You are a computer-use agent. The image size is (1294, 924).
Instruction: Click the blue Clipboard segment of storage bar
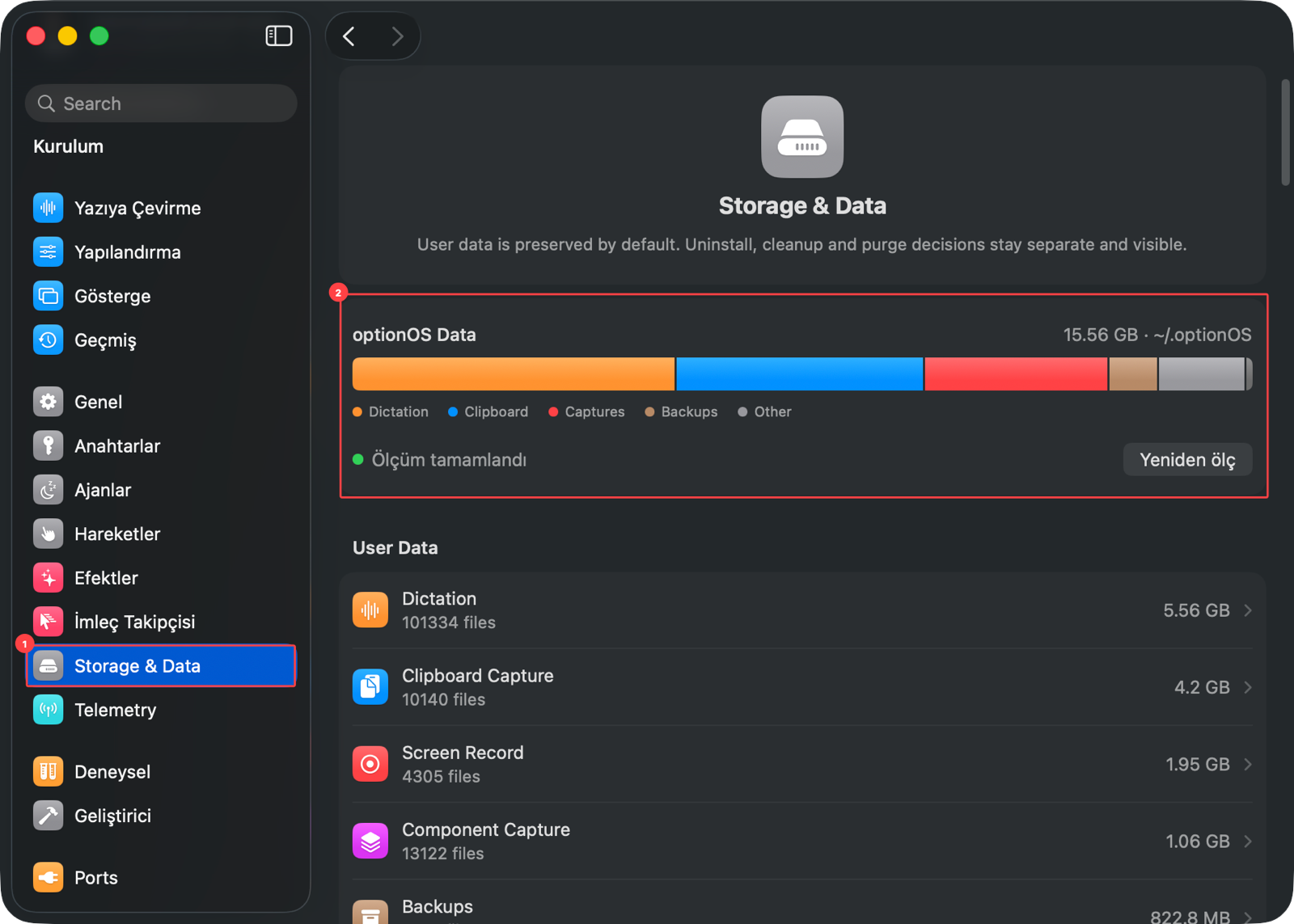pos(799,374)
